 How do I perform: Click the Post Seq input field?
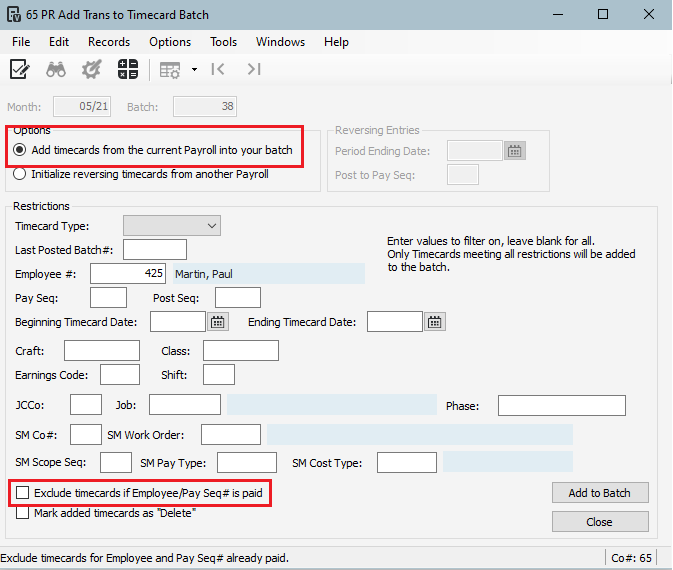point(238,297)
